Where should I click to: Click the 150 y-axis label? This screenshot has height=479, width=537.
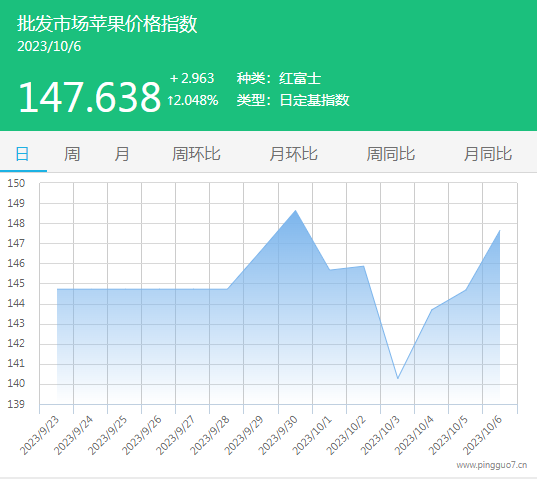16,183
